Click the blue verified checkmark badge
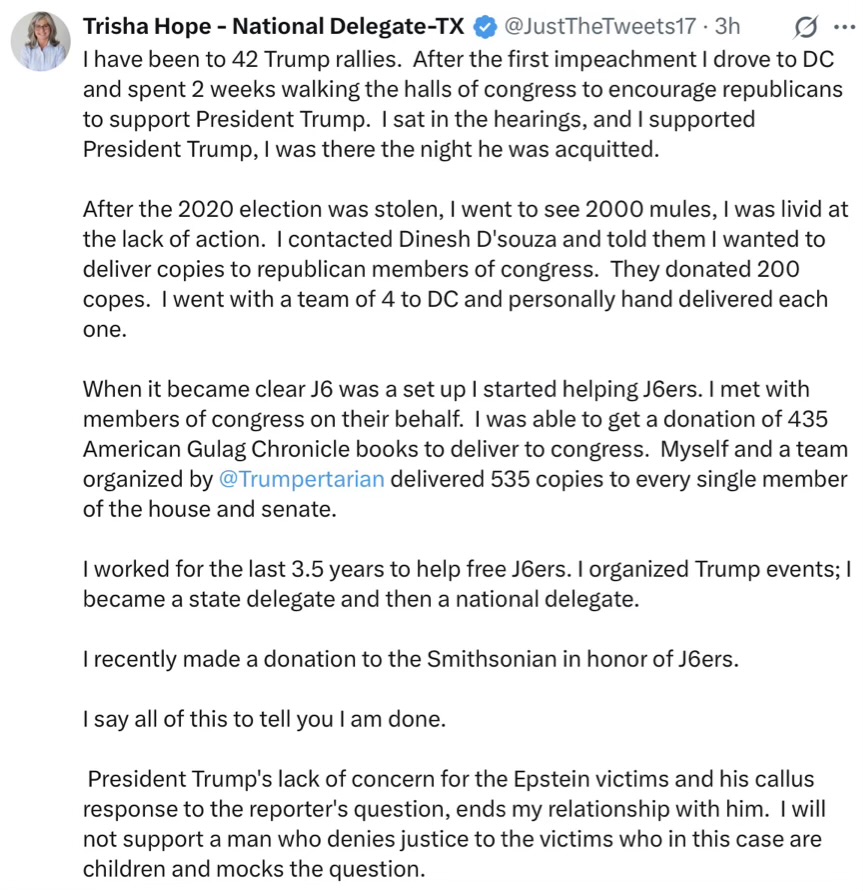This screenshot has width=863, height=891. 485,27
